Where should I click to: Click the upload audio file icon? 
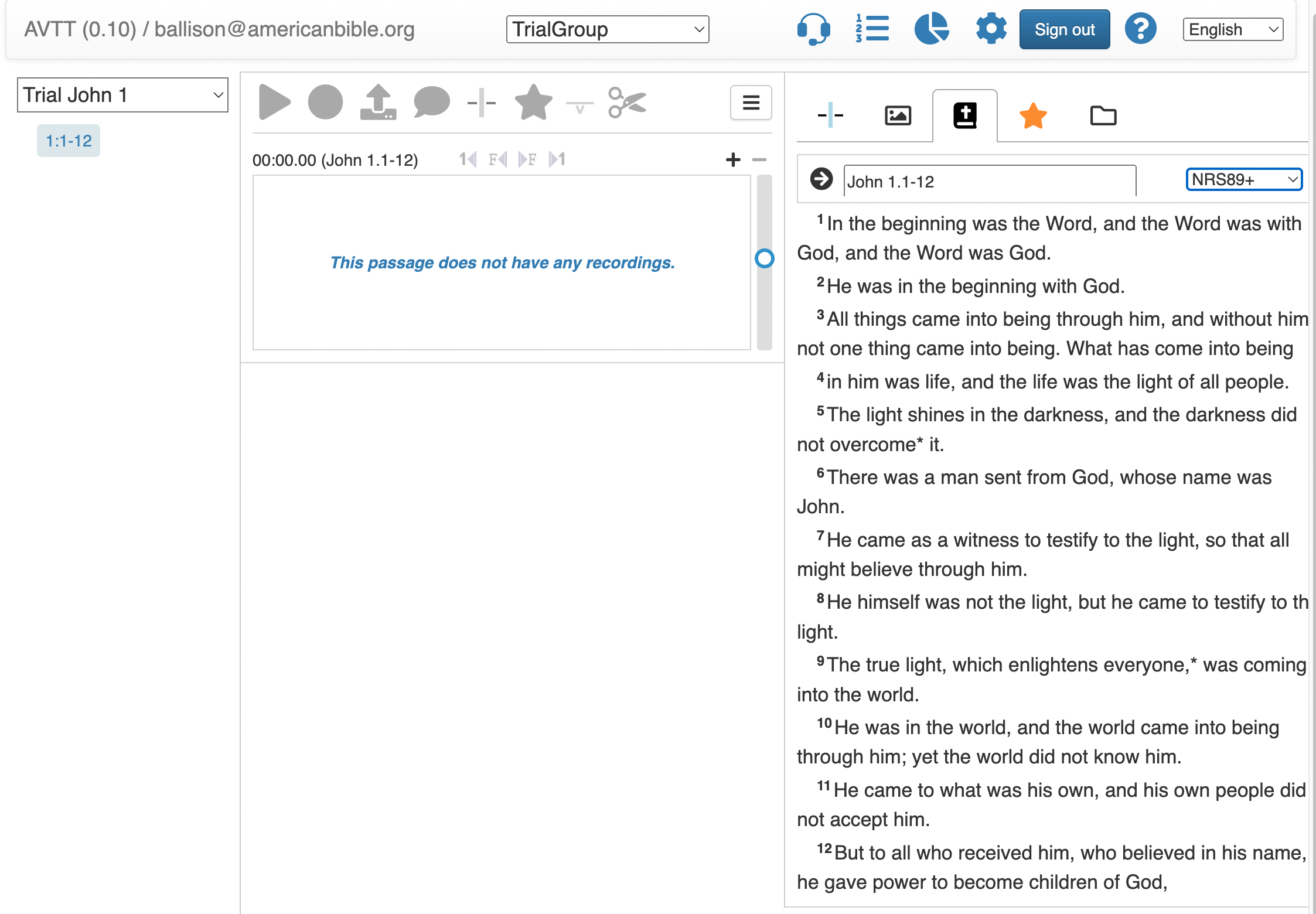tap(378, 103)
